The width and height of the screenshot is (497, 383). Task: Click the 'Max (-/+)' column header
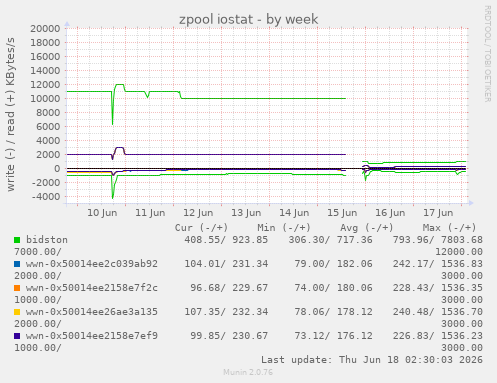[449, 228]
